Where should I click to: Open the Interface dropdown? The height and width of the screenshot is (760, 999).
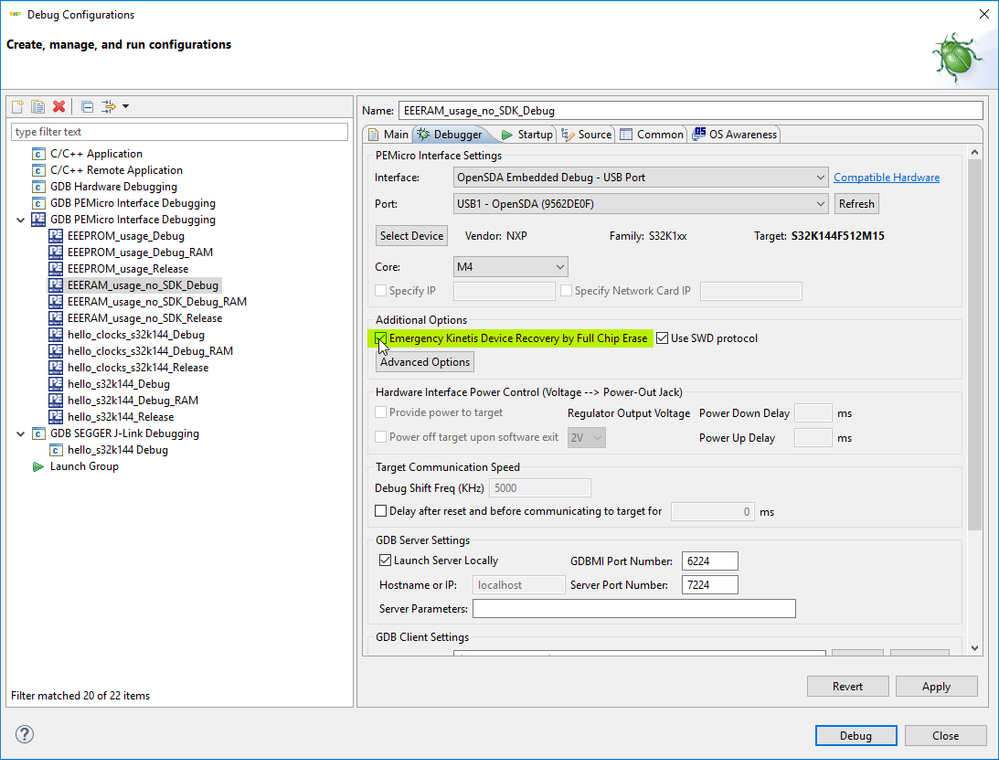coord(641,177)
